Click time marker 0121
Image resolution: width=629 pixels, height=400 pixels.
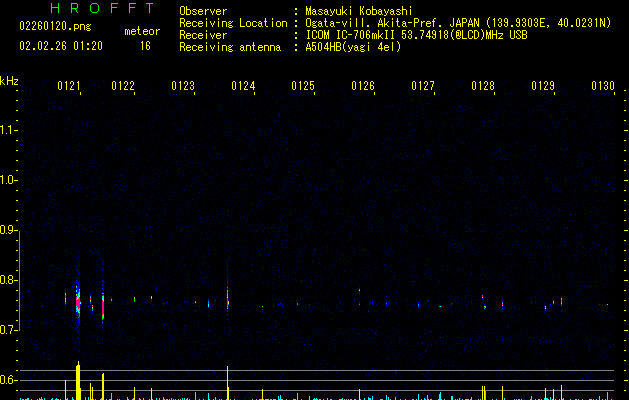(x=69, y=86)
